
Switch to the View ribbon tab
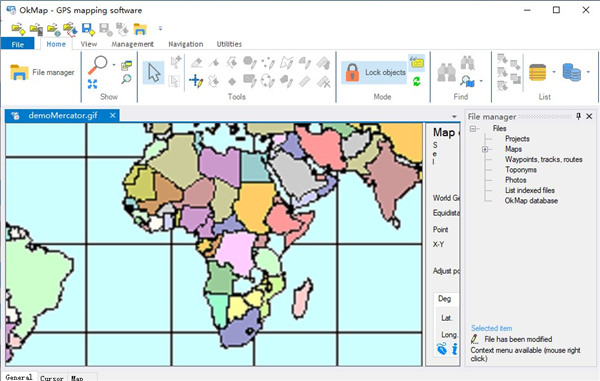pyautogui.click(x=88, y=44)
